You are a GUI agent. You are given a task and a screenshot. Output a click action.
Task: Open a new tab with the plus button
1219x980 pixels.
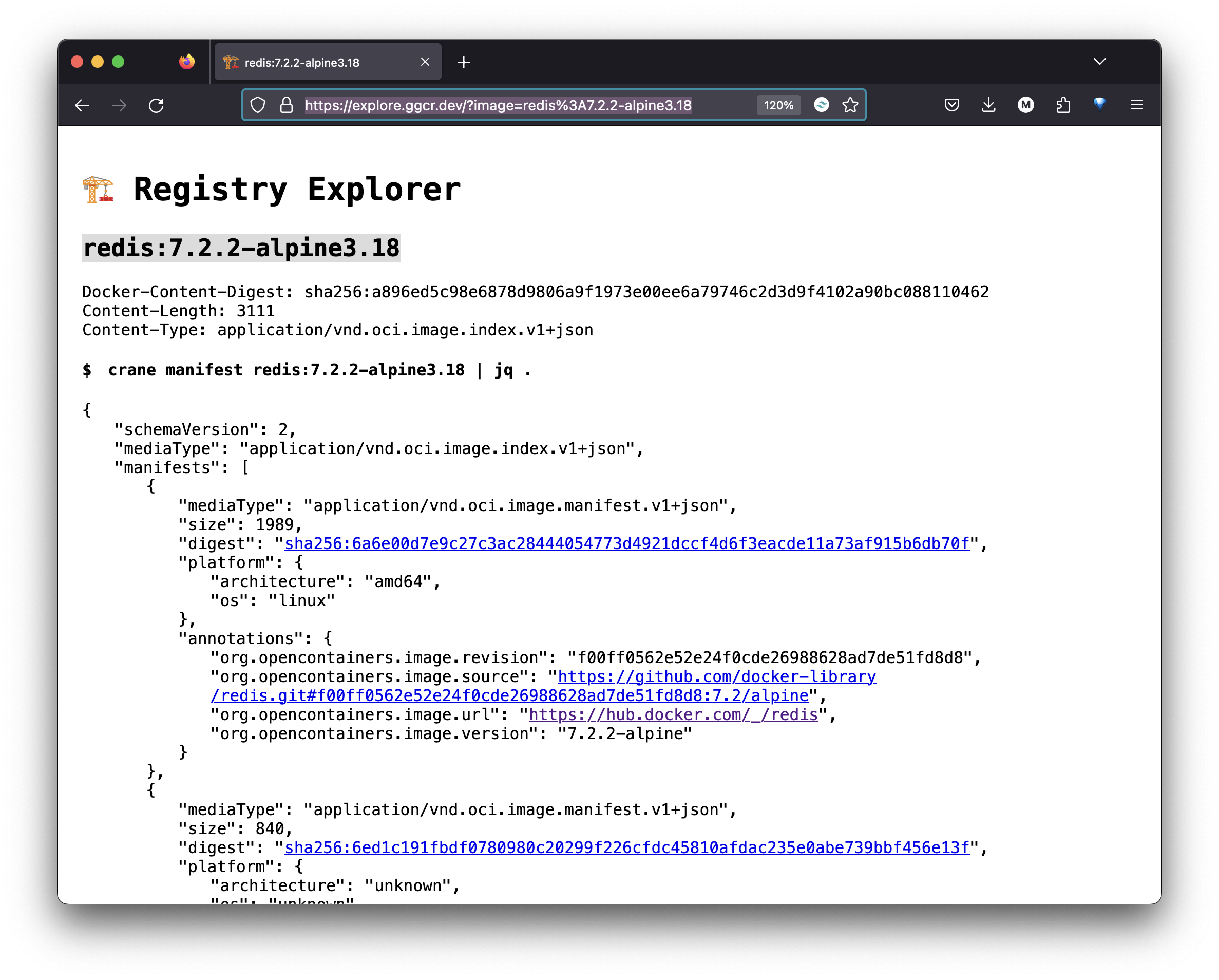464,62
